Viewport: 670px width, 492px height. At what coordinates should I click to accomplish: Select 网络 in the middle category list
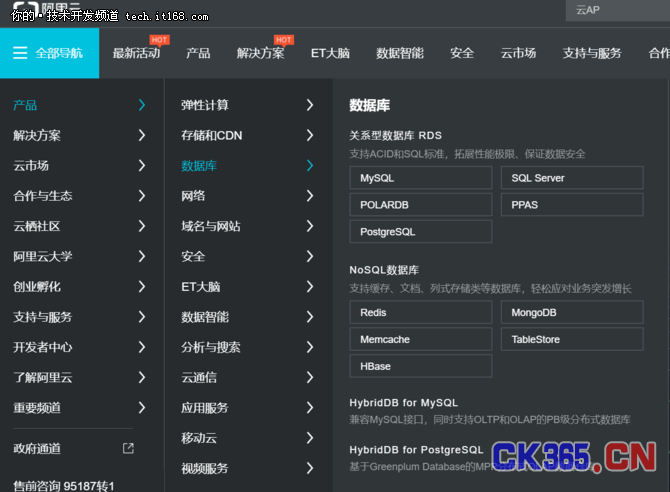[193, 196]
